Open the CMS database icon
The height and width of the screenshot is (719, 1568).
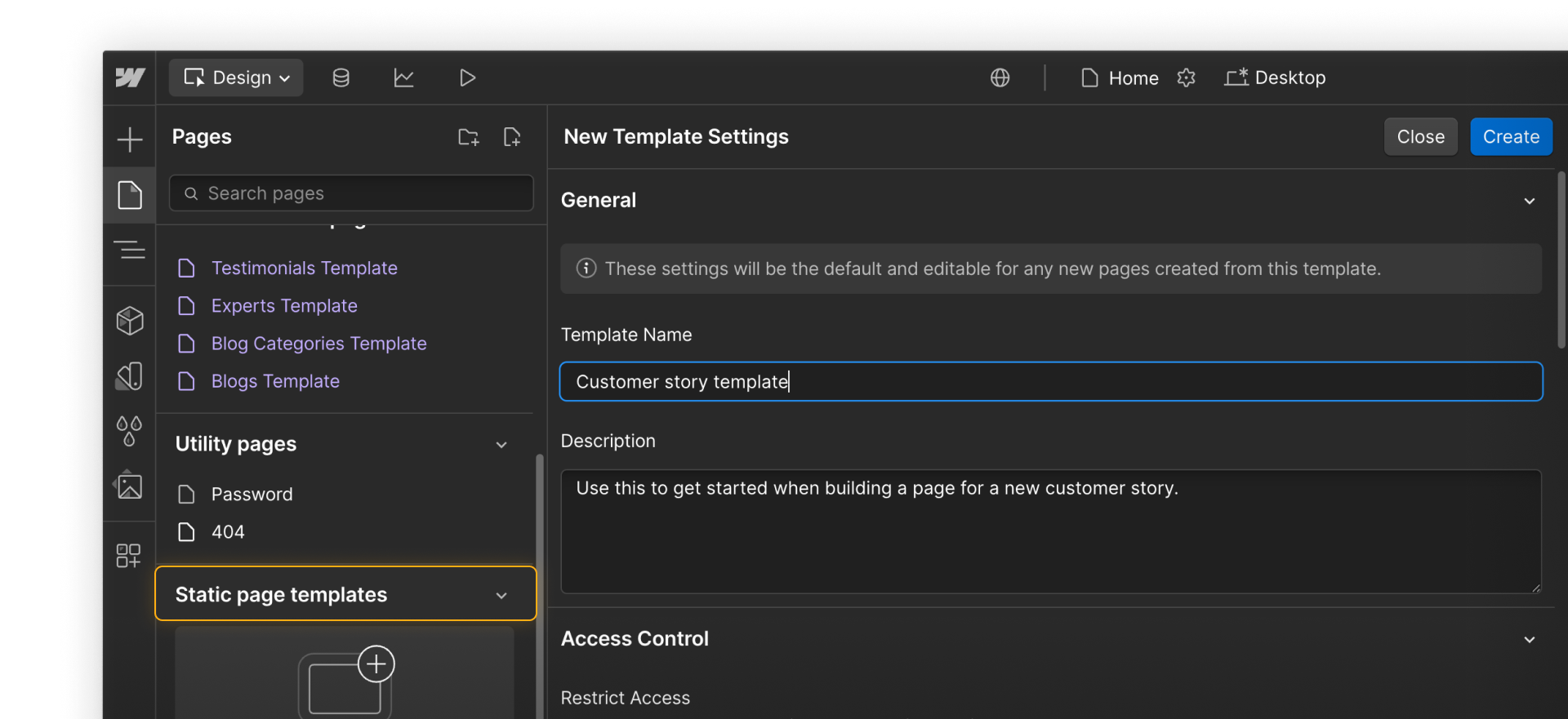point(341,78)
